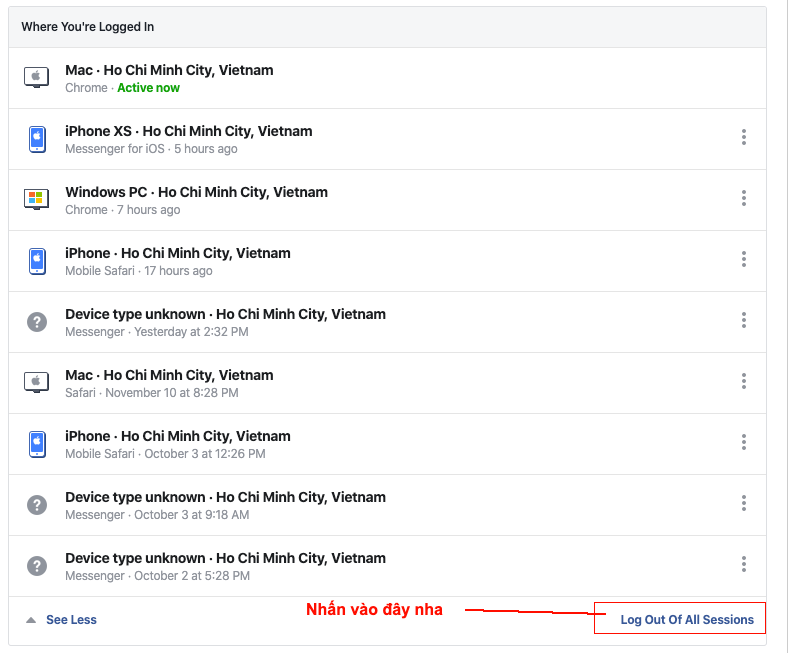
Task: Click the Windows PC device icon
Action: click(37, 200)
